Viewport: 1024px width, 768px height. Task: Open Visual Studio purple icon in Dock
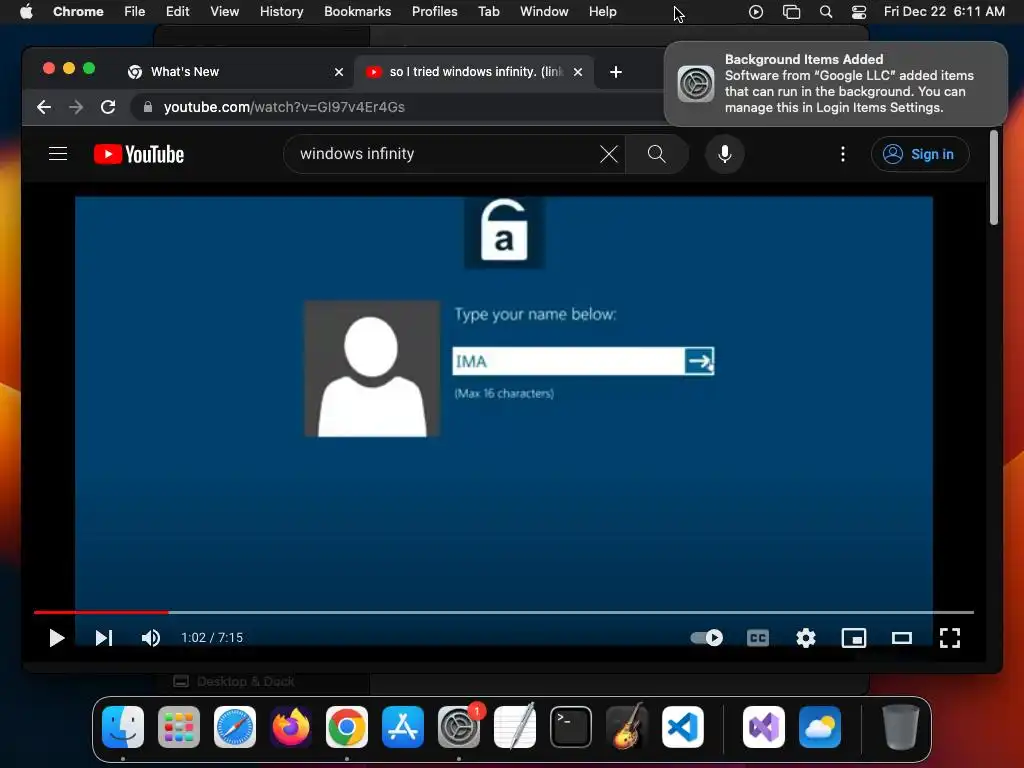(764, 727)
